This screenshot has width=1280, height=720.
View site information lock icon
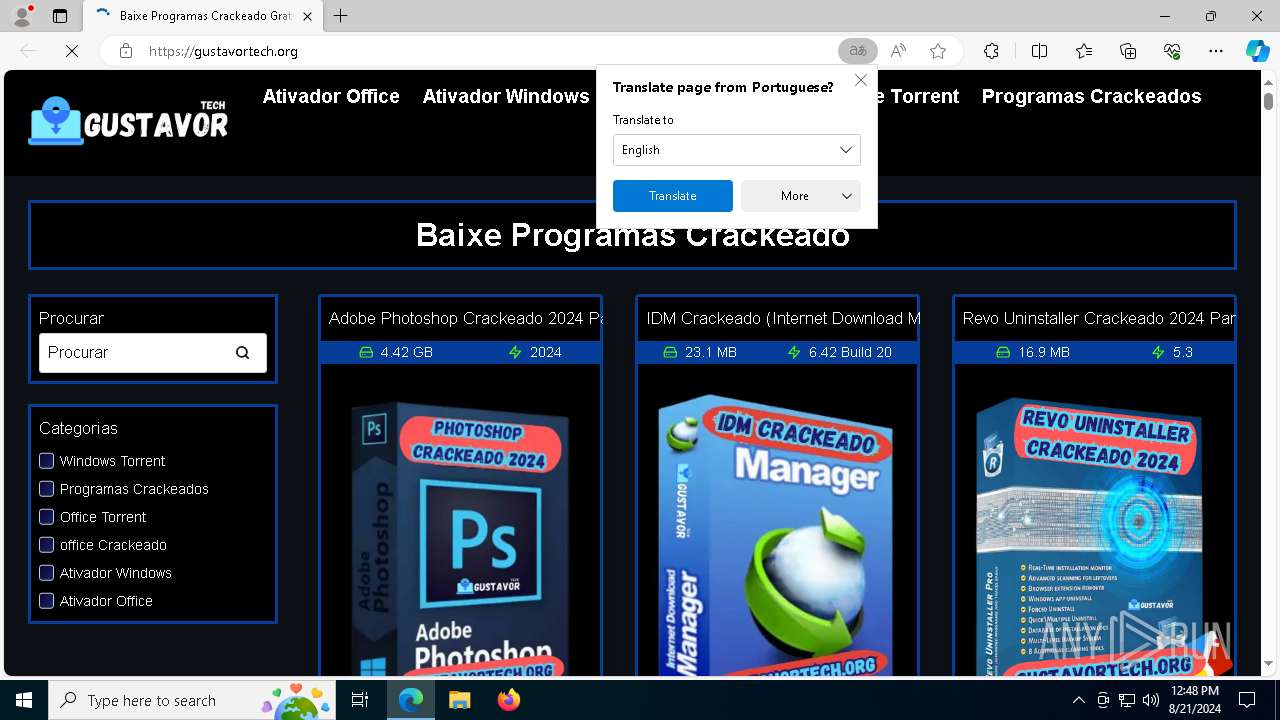[126, 51]
